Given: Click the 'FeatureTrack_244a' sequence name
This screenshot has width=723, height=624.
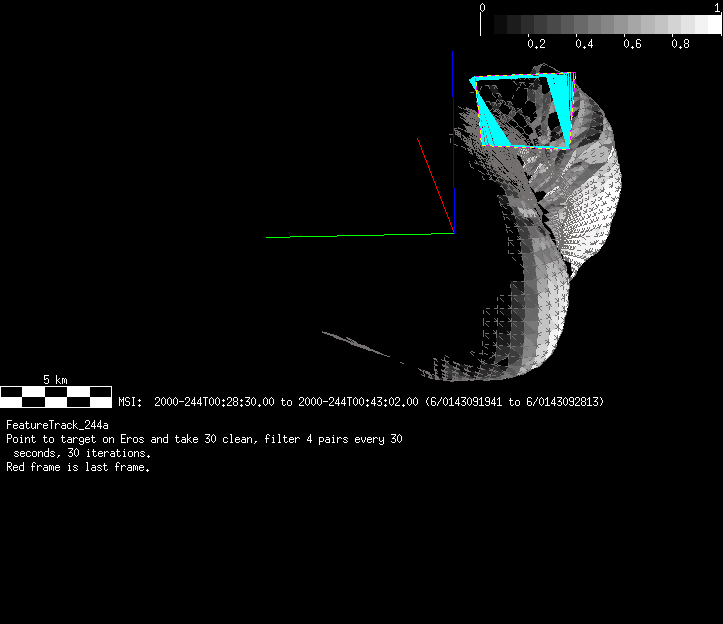Looking at the screenshot, I should tap(57, 425).
